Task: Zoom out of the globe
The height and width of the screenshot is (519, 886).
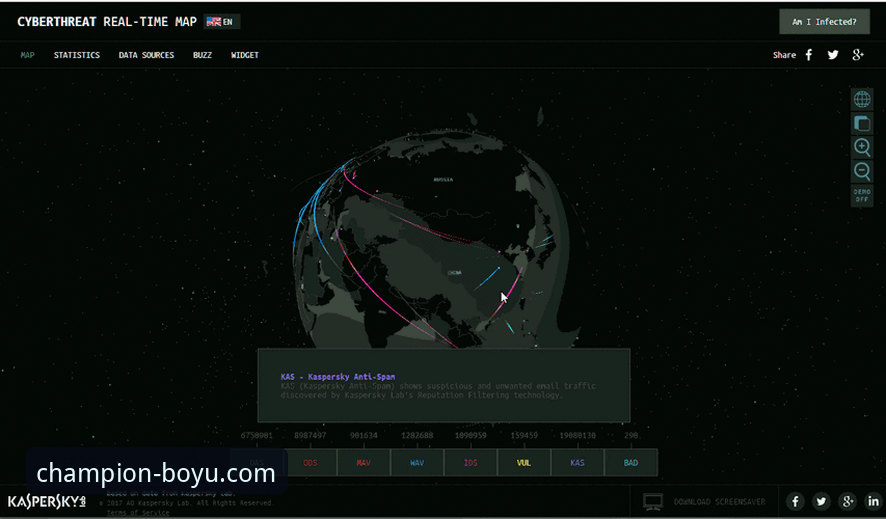Action: (861, 171)
